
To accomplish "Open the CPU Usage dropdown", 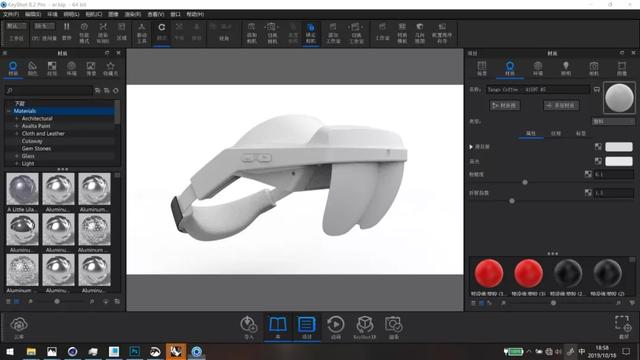I will click(44, 26).
